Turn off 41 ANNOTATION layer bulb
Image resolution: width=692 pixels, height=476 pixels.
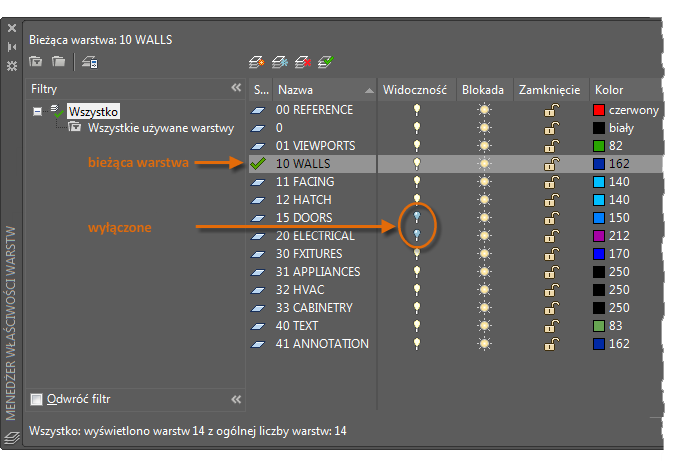coord(417,344)
